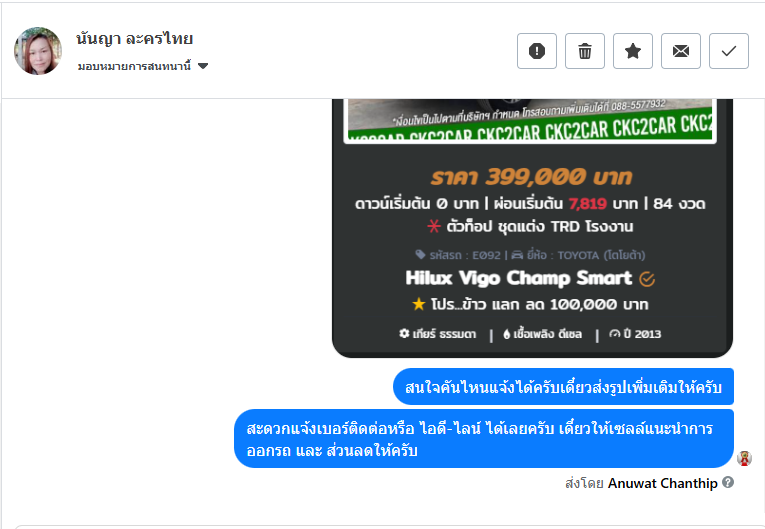Image resolution: width=765 pixels, height=529 pixels.
Task: Click the โปร 100,000 บาท discount line
Action: (x=530, y=305)
